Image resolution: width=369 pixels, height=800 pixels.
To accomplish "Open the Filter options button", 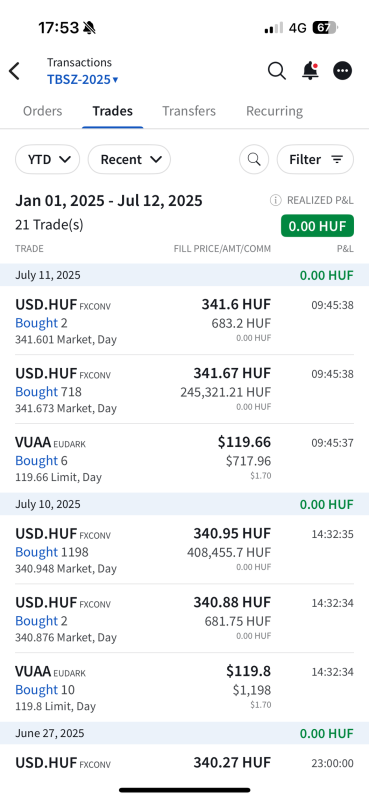I will (x=315, y=159).
